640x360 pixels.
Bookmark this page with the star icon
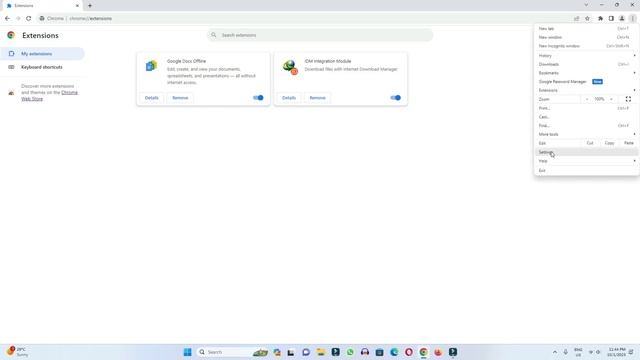pyautogui.click(x=587, y=18)
